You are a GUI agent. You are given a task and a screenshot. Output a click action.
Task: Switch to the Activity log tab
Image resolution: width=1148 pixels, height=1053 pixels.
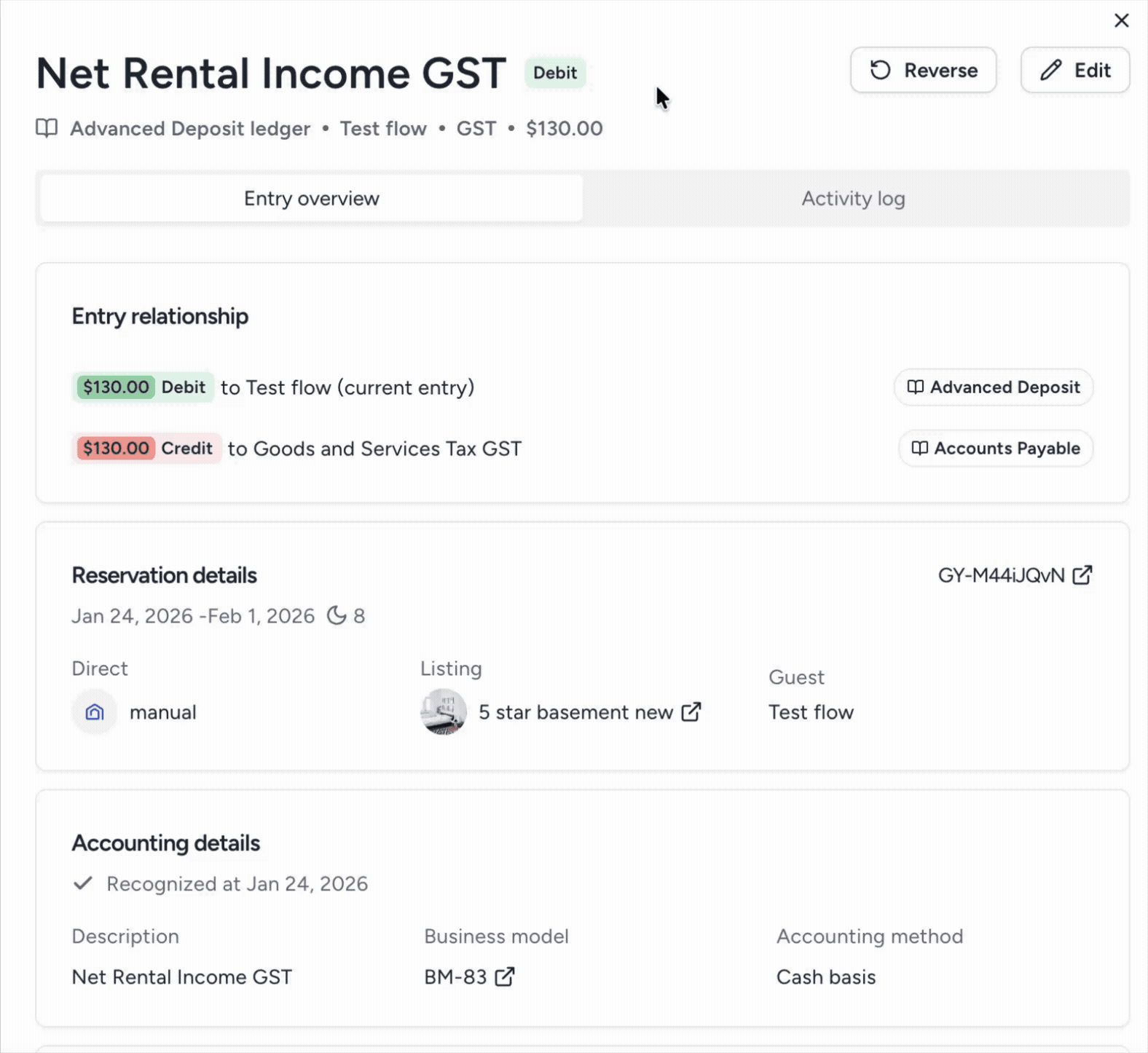pos(853,199)
